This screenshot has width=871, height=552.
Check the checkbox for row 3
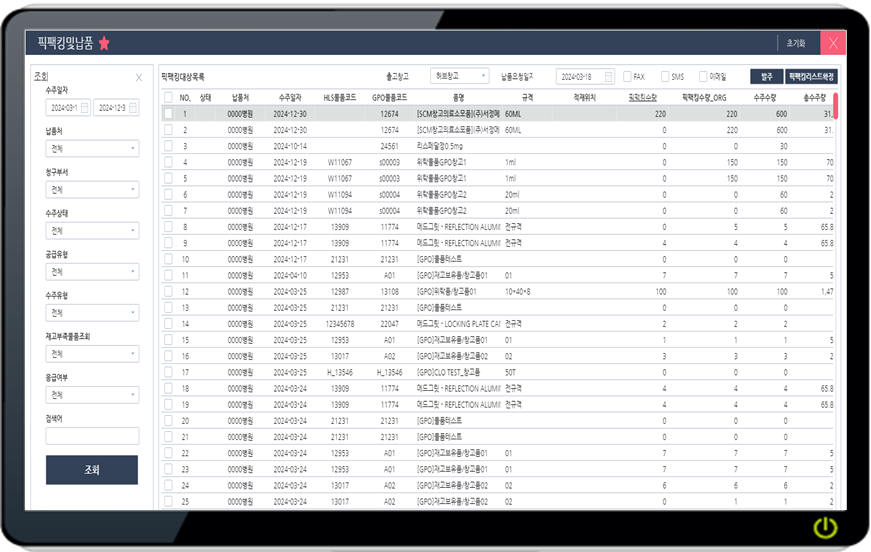168,146
